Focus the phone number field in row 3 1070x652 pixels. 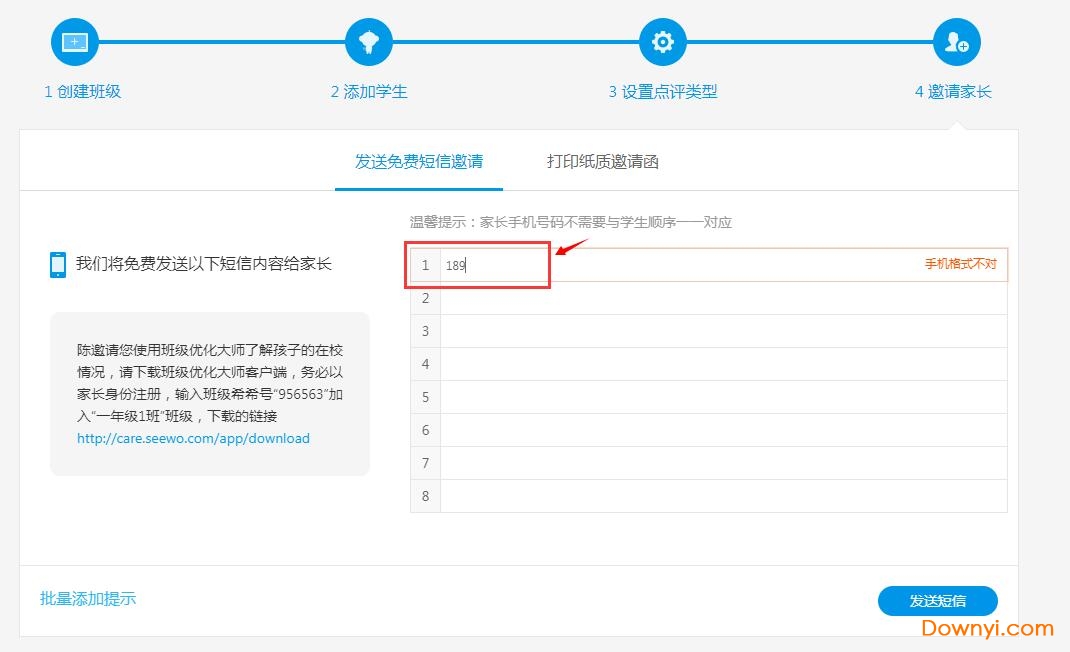pyautogui.click(x=723, y=331)
